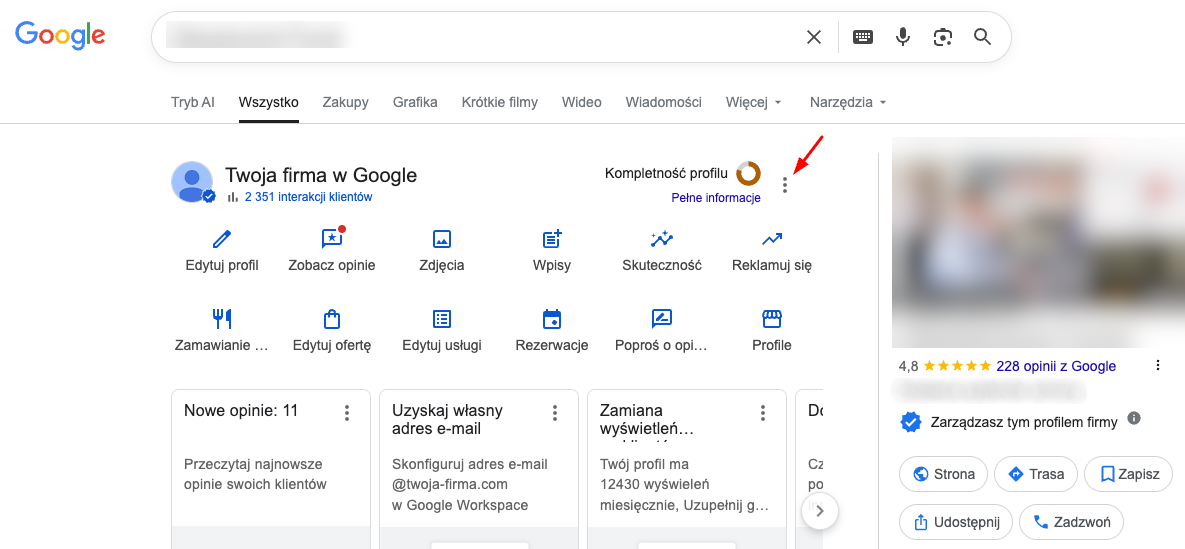Screen dimensions: 1185x549
Task: Clear the search box with the X icon
Action: click(814, 37)
